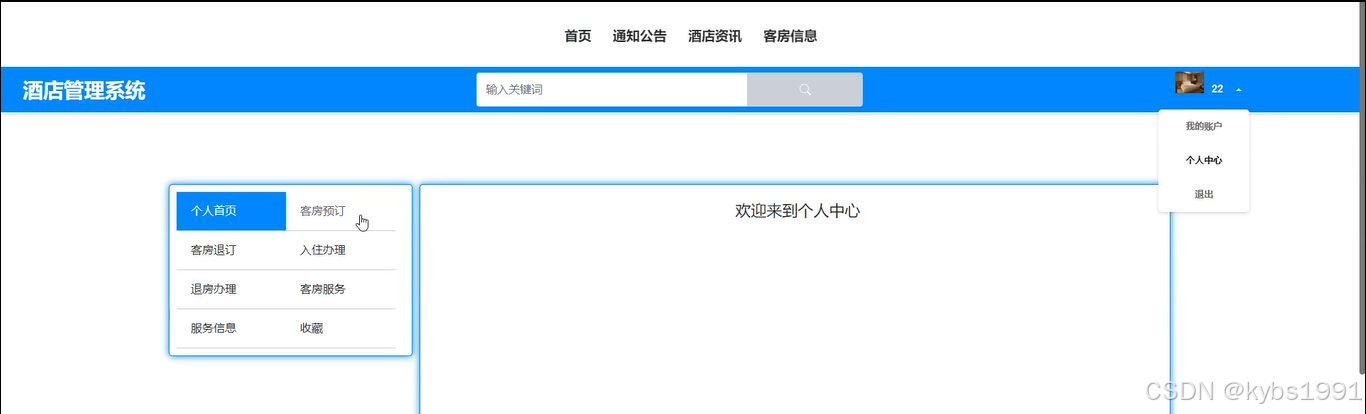This screenshot has height=414, width=1366.
Task: Click the 欢迎来到个人中心 heading text
Action: pos(797,211)
